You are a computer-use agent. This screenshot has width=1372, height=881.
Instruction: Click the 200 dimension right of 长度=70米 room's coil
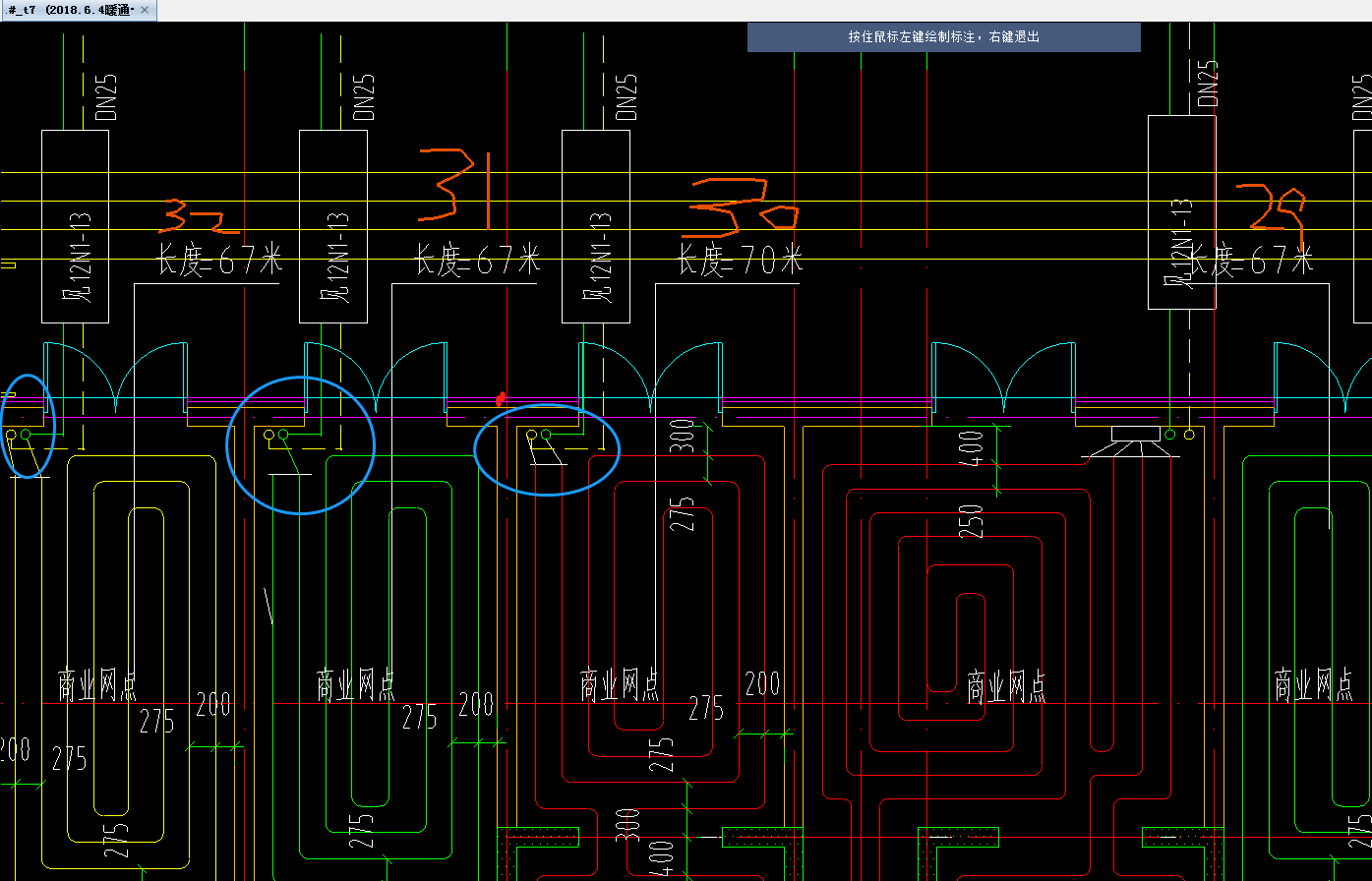tap(762, 682)
